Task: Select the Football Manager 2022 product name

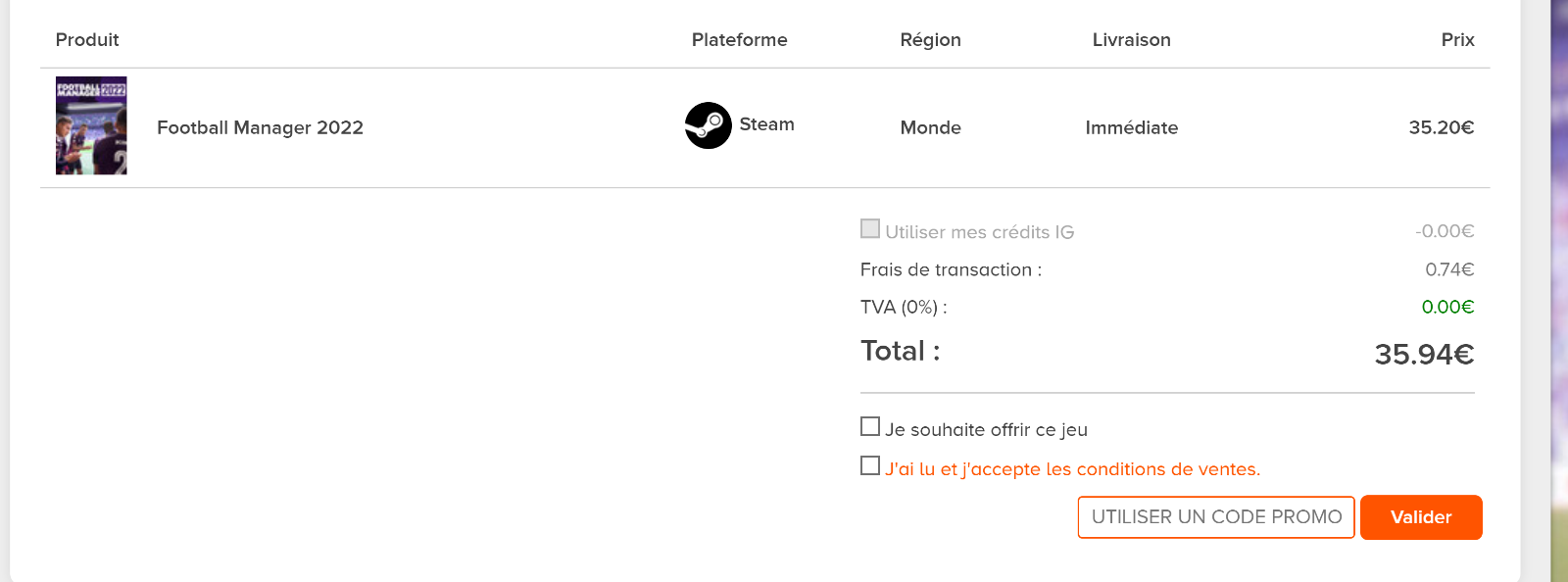Action: click(x=260, y=127)
